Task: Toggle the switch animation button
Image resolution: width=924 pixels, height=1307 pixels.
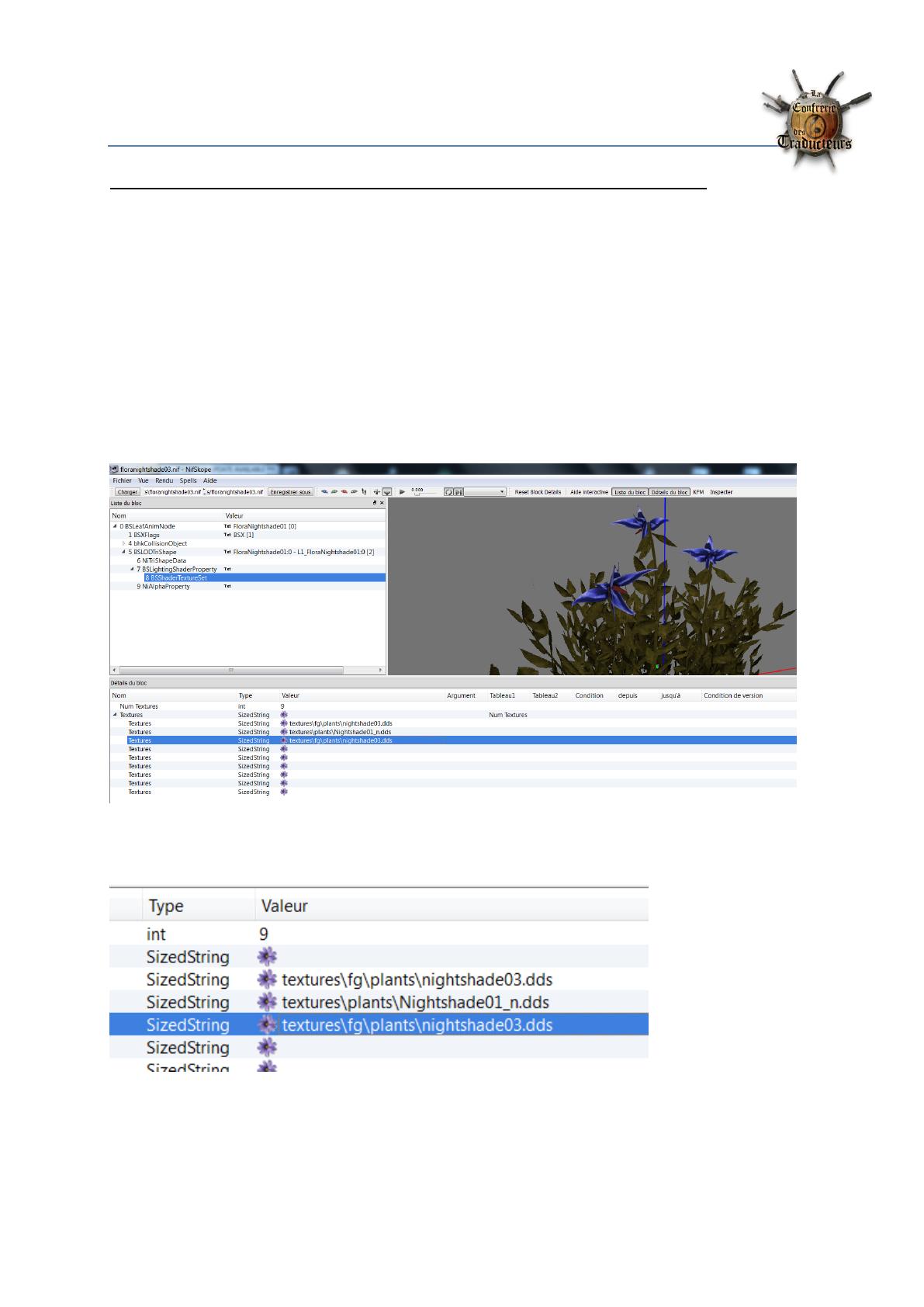Action: pos(459,492)
